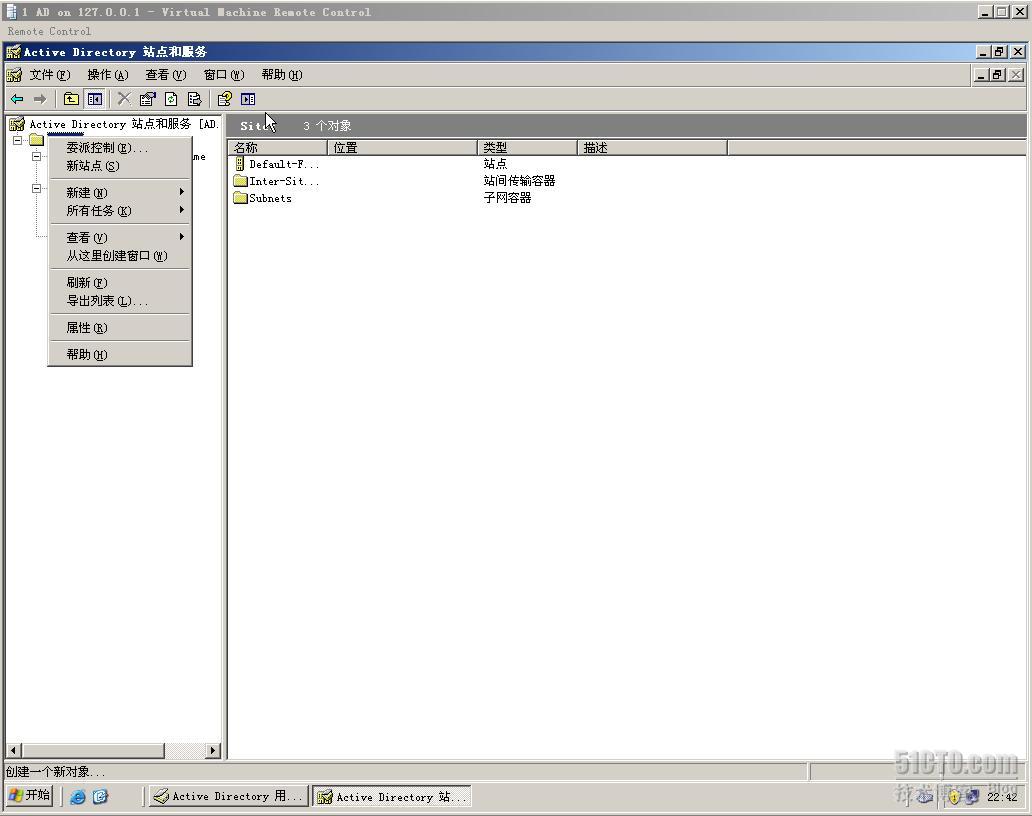Select the Sites folder icon in tree
Screen dimensions: 1032x816
37,140
